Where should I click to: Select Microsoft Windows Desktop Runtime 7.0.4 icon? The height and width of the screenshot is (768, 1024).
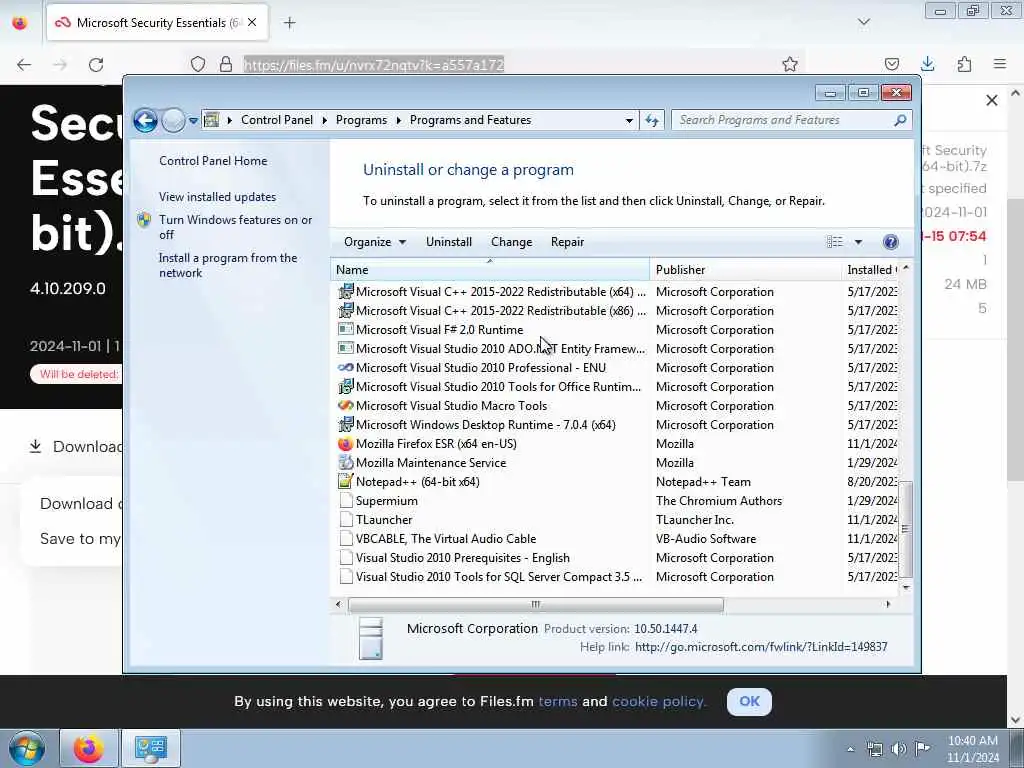point(345,424)
